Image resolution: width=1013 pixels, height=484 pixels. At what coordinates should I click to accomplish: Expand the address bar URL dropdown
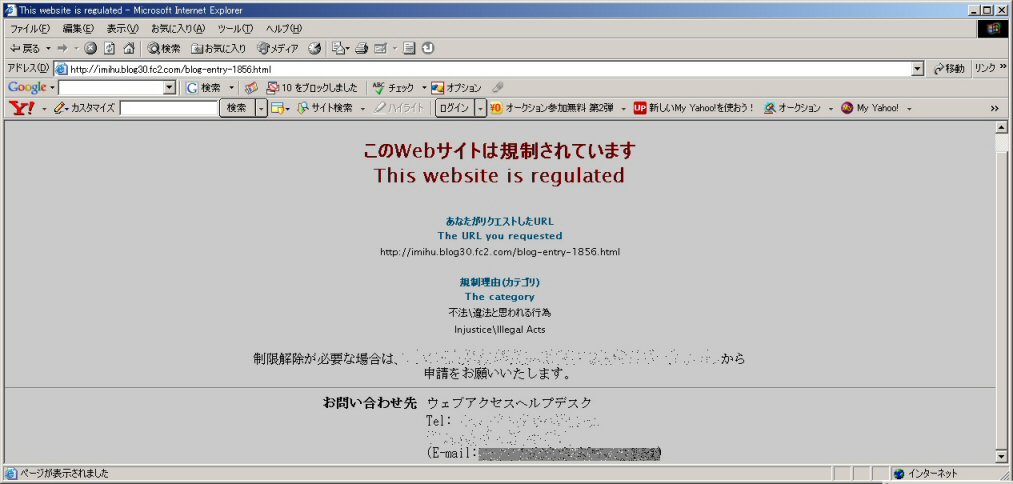(918, 69)
